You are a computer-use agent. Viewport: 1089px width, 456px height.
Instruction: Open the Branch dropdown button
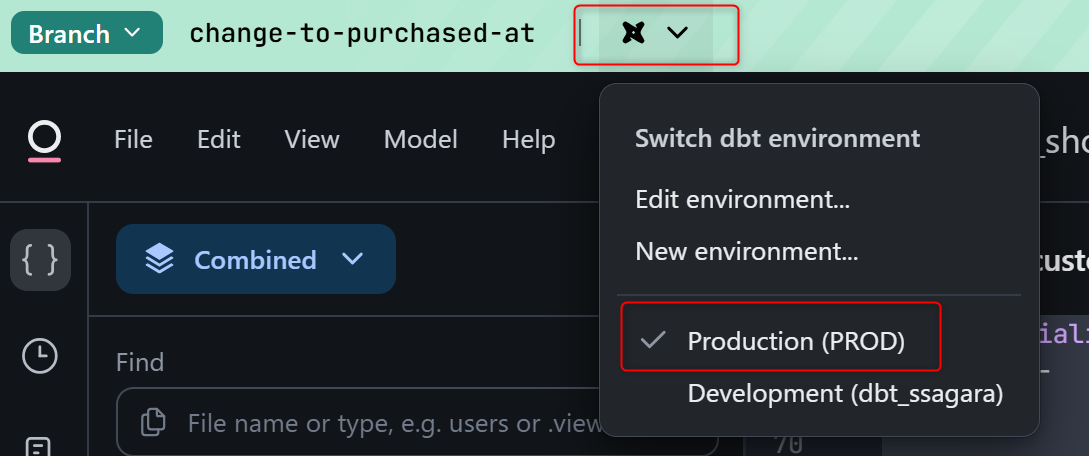[86, 33]
